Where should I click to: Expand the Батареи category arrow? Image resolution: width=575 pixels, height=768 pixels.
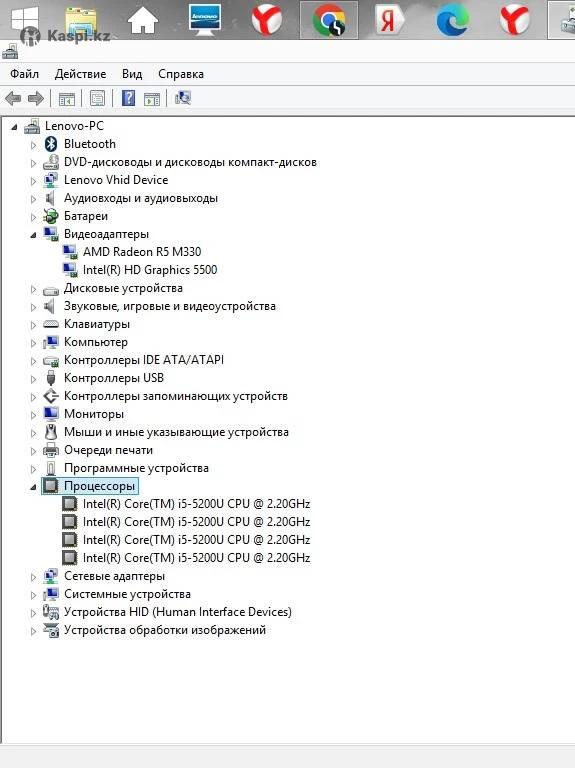click(33, 217)
